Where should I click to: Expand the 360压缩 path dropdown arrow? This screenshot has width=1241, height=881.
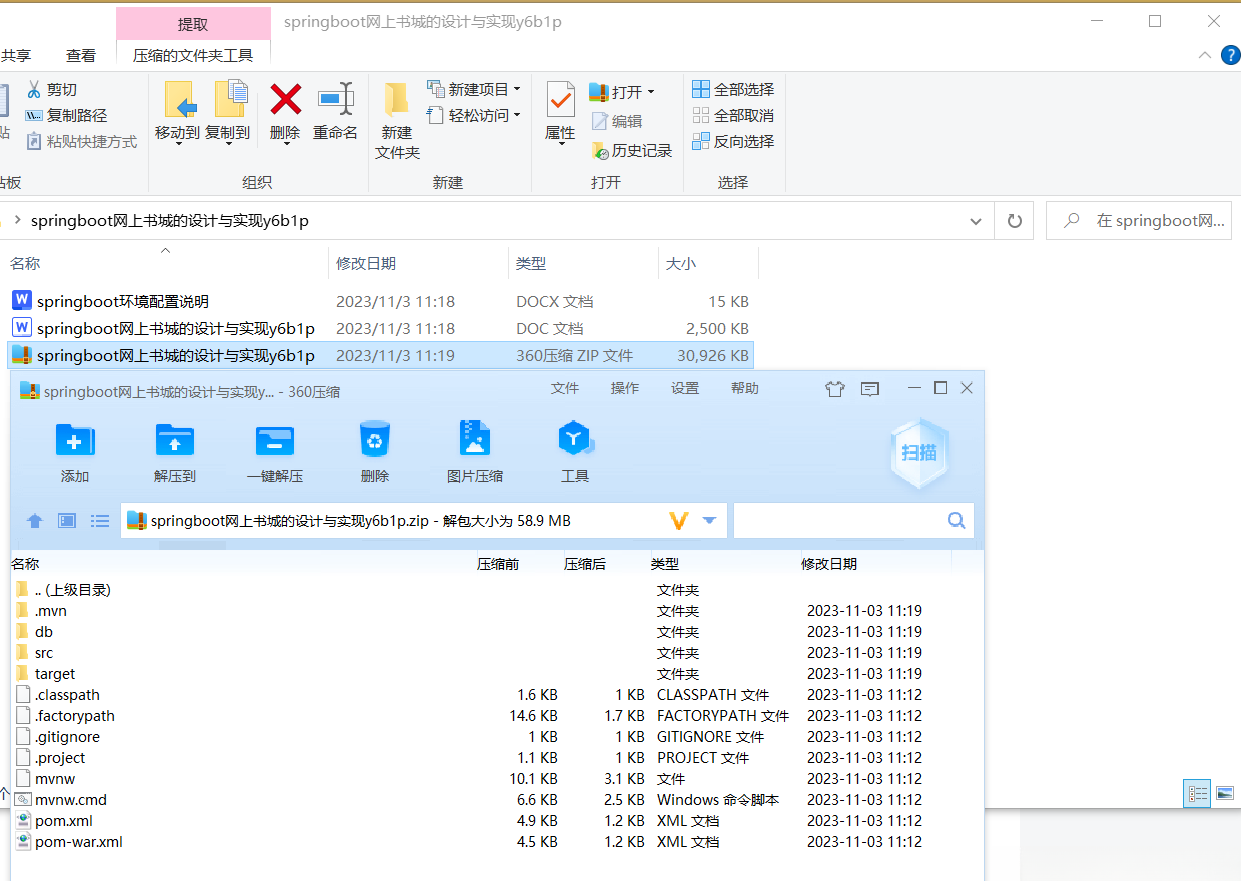710,520
